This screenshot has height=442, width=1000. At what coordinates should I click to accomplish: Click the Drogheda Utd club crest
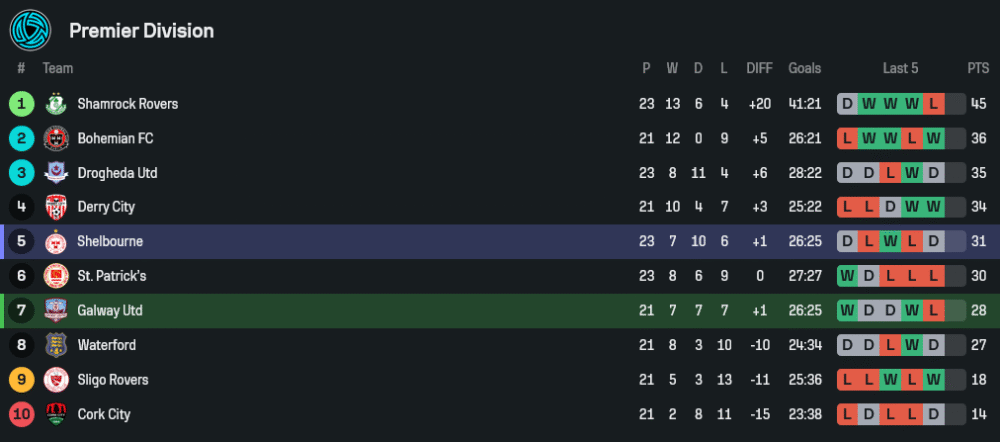click(x=55, y=173)
